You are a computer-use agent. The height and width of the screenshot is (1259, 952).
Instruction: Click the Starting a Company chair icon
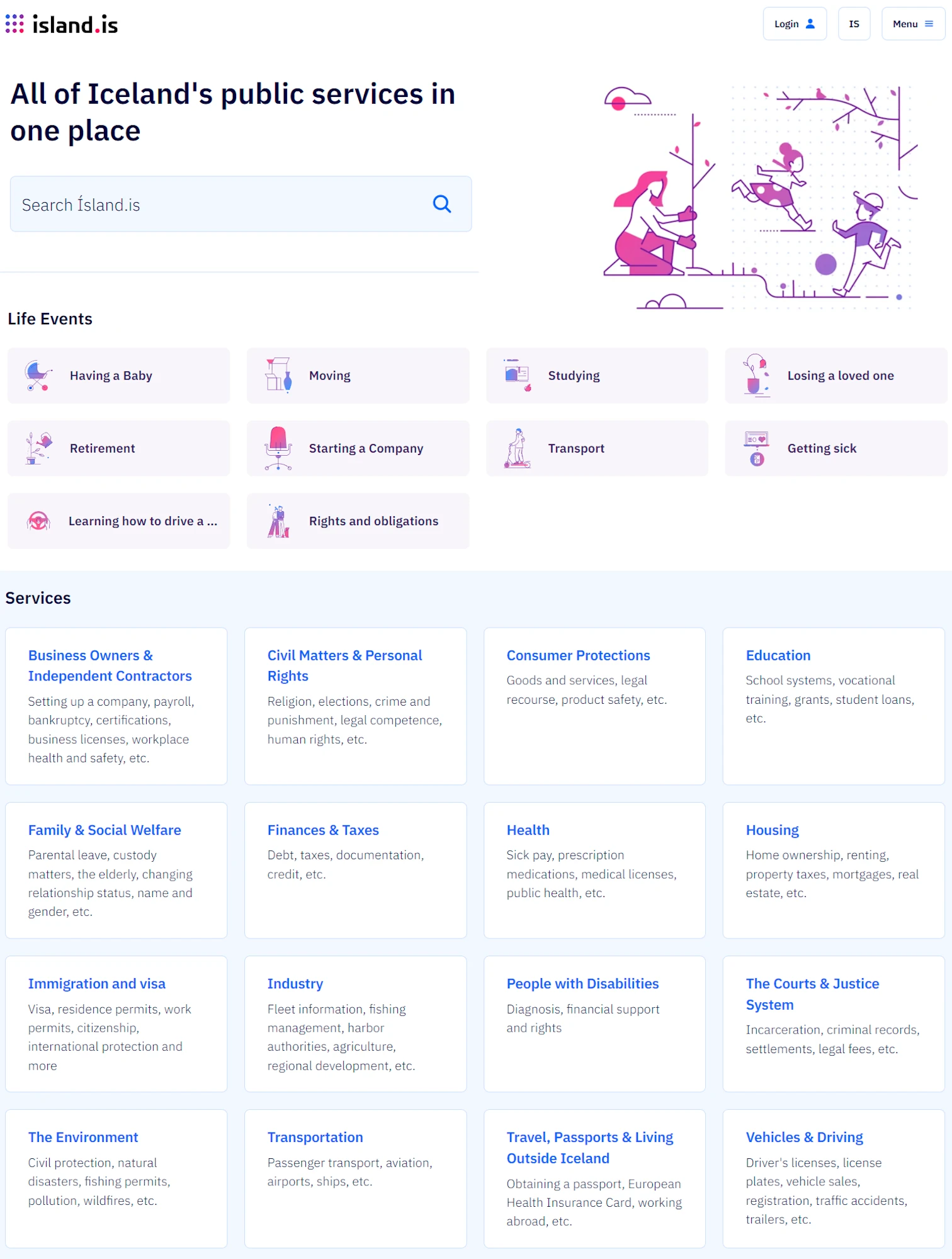(x=278, y=448)
